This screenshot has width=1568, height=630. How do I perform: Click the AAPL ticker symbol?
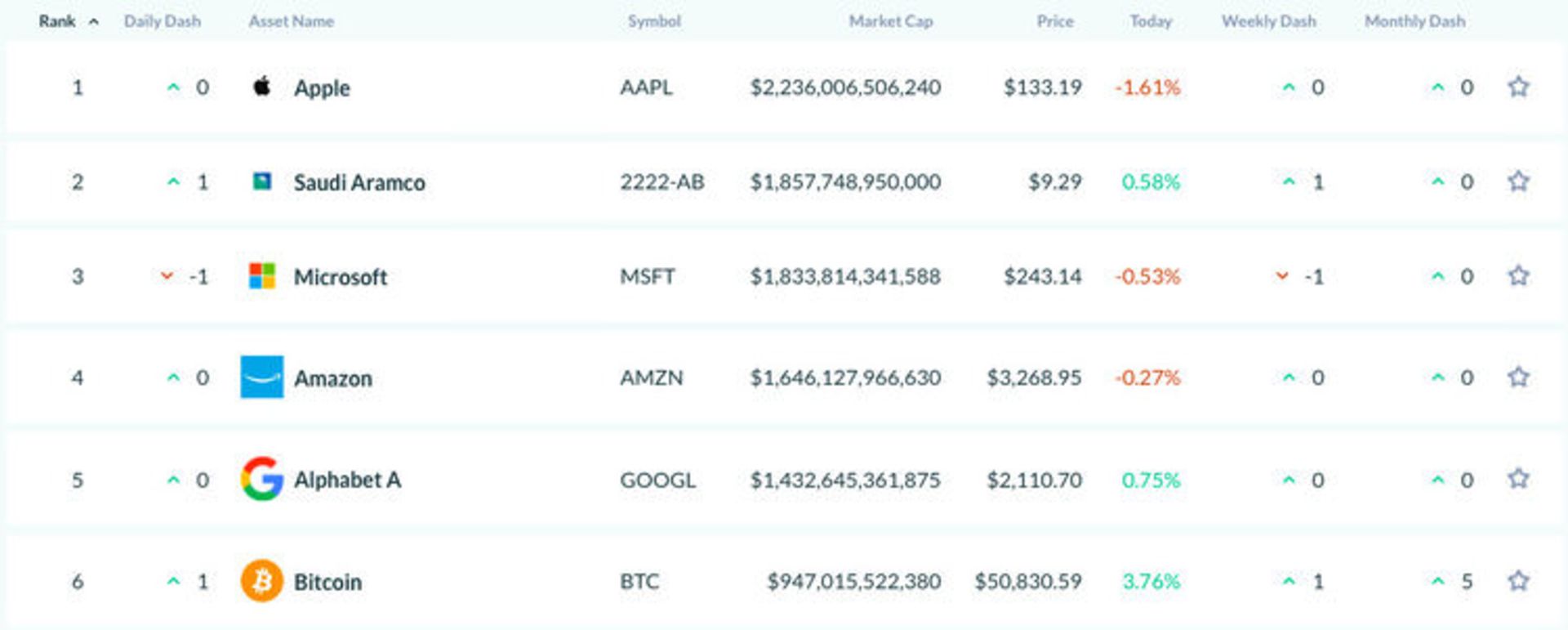pyautogui.click(x=645, y=87)
